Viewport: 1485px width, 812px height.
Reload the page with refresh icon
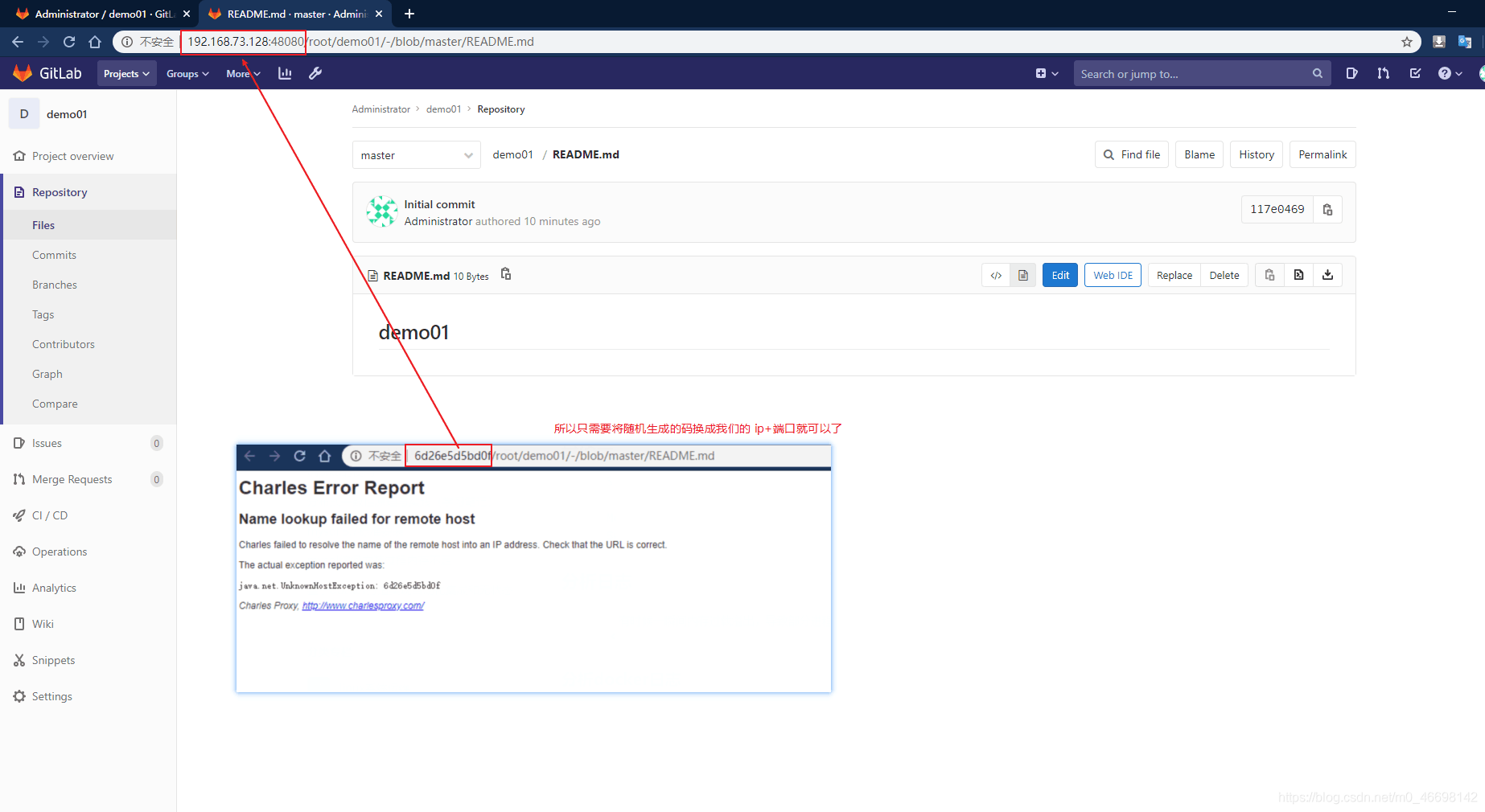69,42
